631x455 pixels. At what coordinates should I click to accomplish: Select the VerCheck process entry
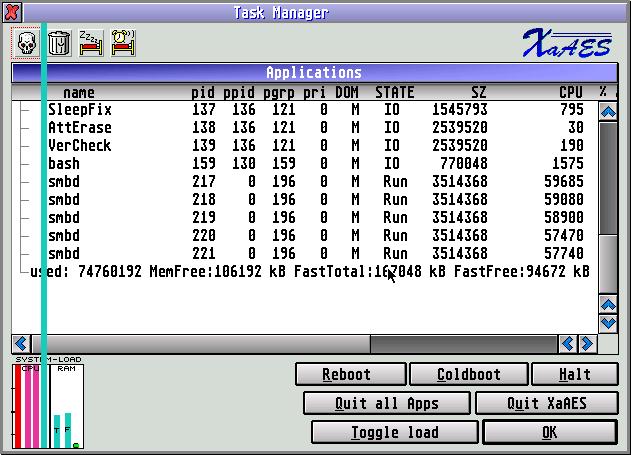click(80, 146)
